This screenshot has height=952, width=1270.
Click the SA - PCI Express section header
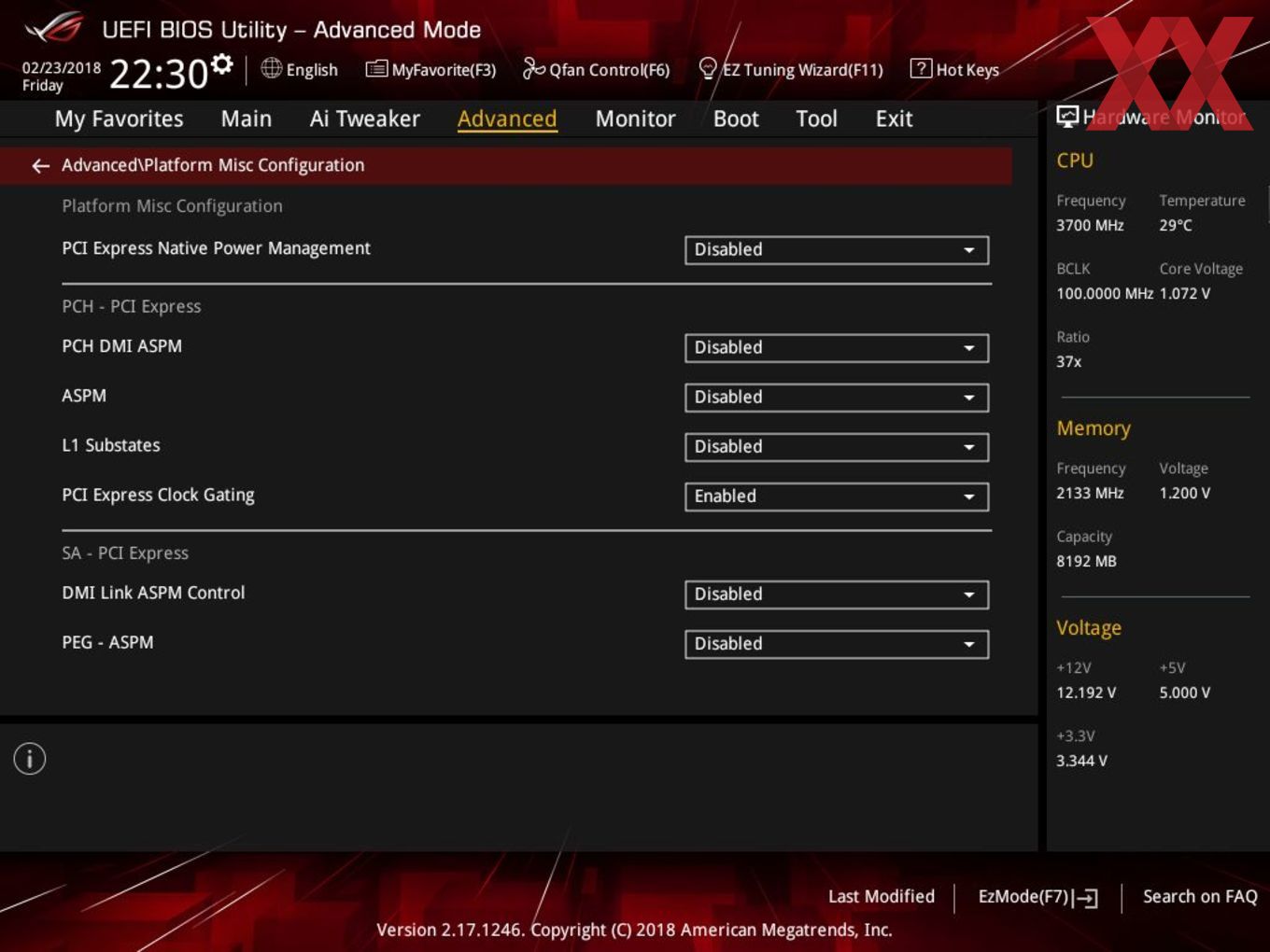coord(125,553)
